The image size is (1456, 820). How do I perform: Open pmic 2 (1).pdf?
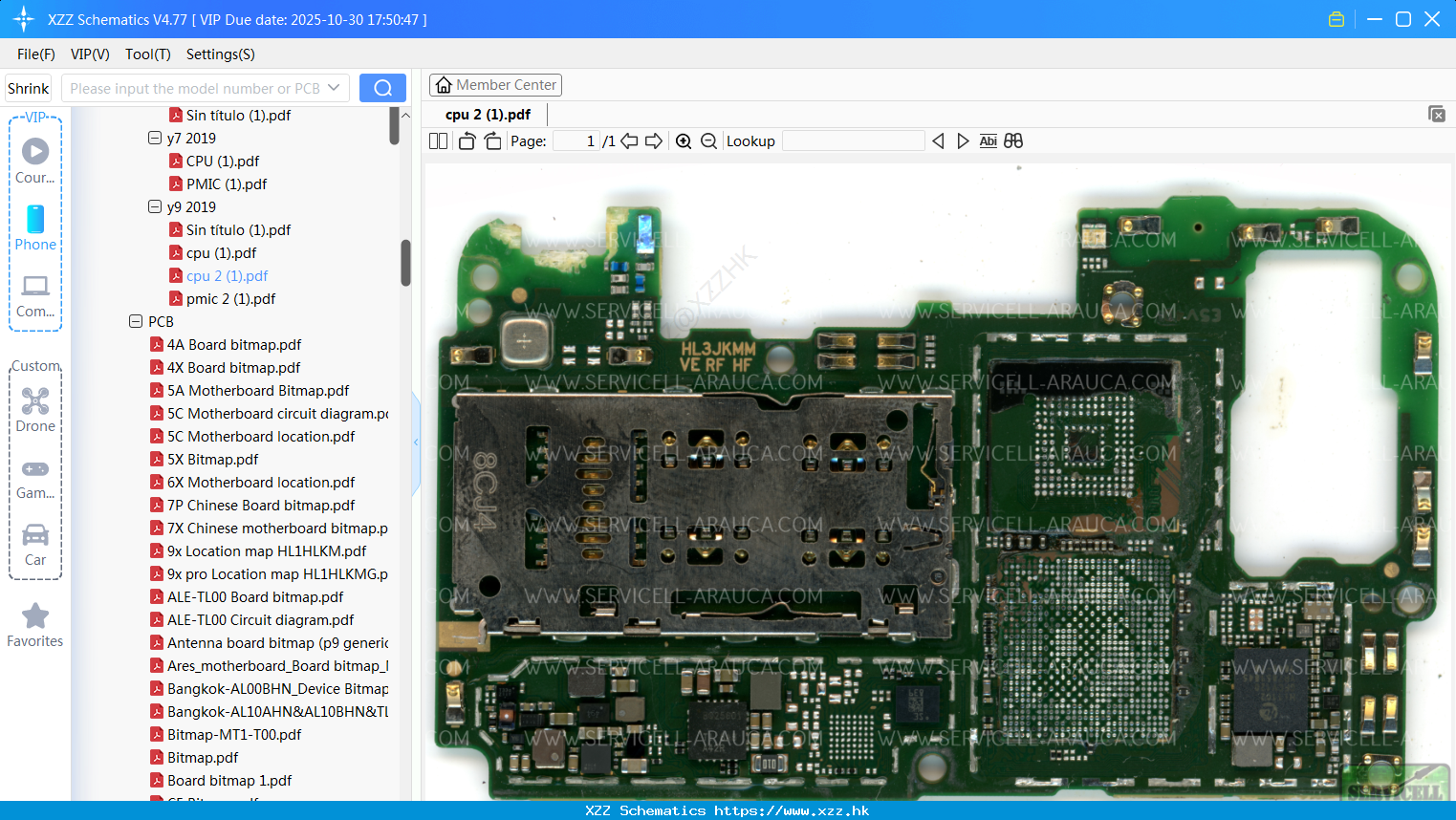pos(223,298)
